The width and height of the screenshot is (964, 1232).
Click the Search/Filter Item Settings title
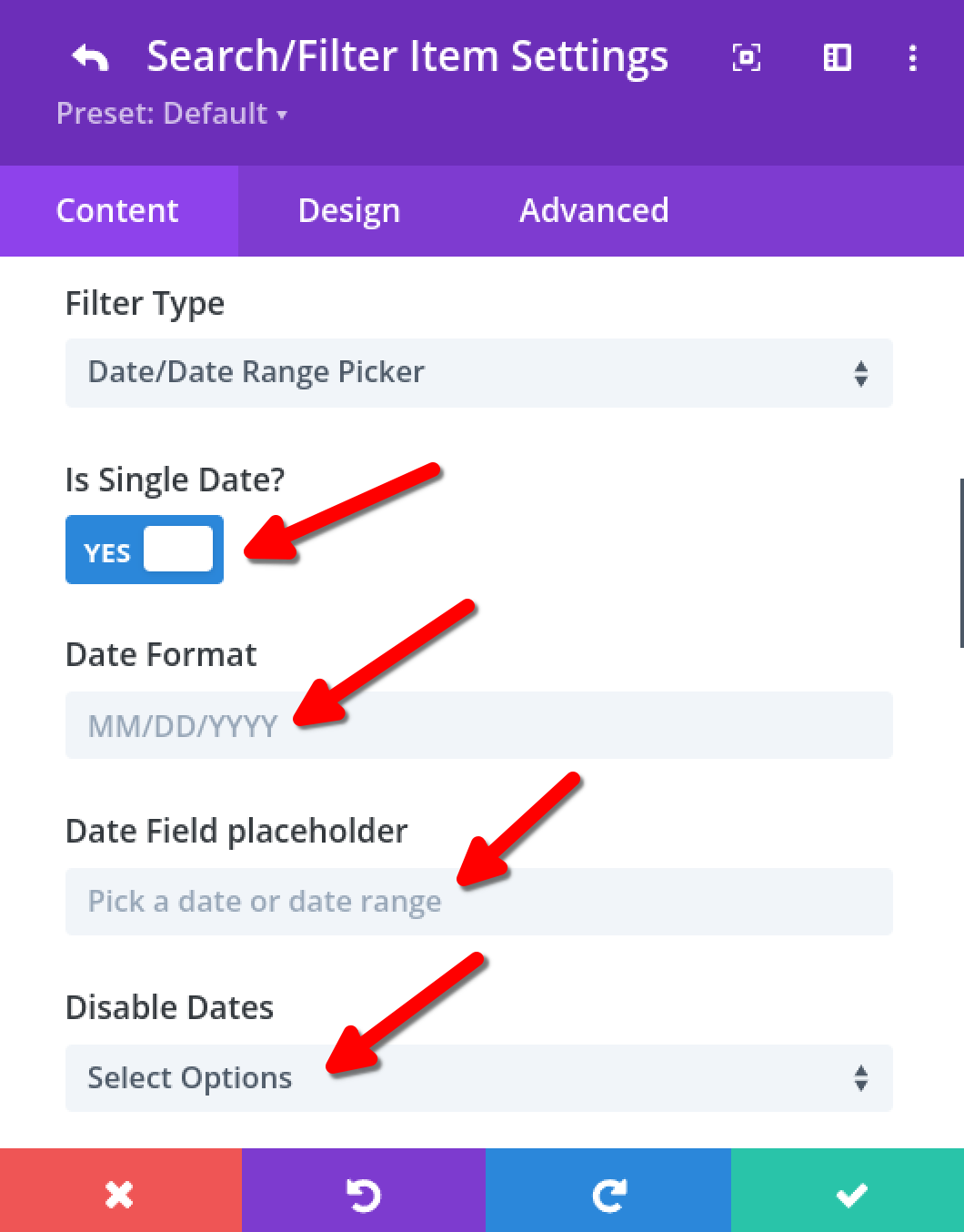tap(407, 56)
